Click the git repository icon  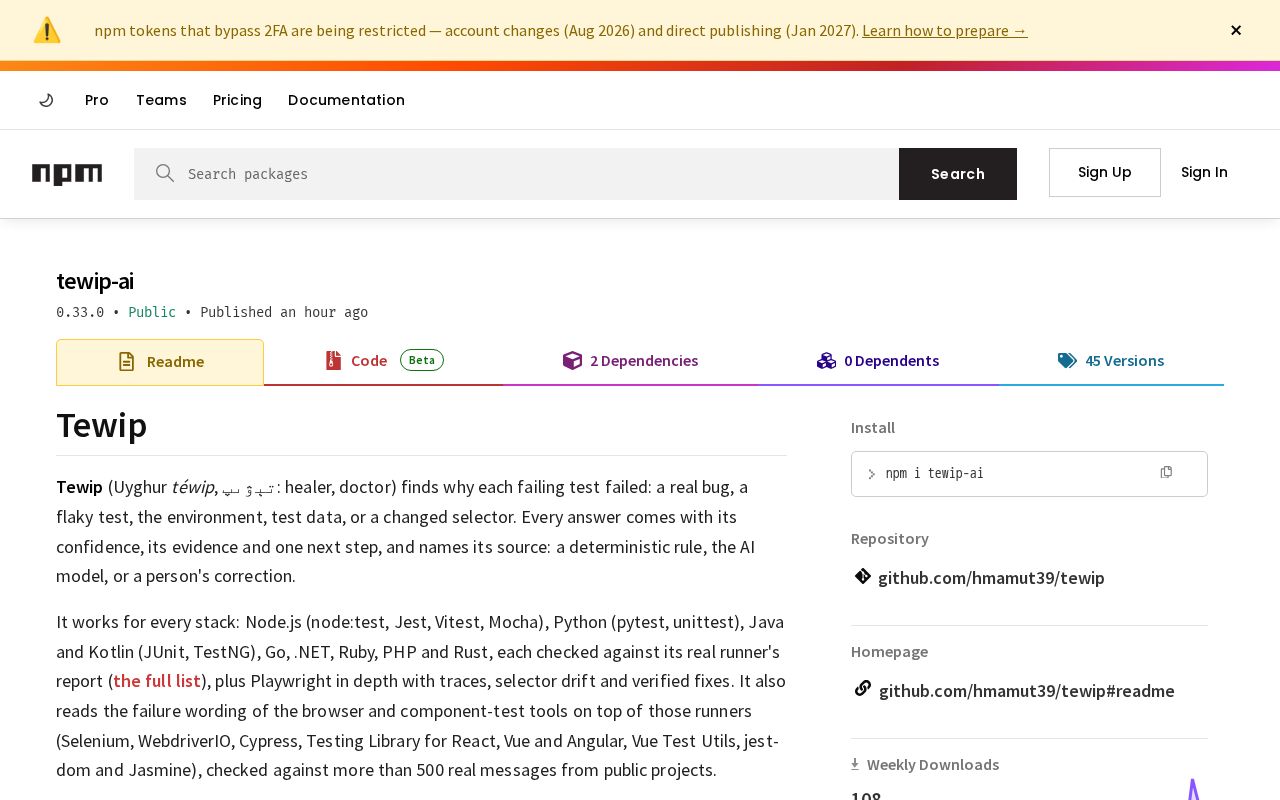pyautogui.click(x=862, y=576)
